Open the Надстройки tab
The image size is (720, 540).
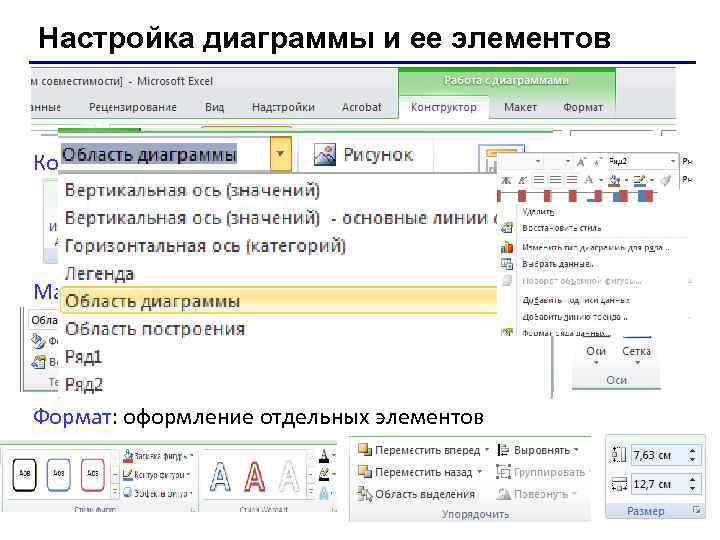(283, 107)
